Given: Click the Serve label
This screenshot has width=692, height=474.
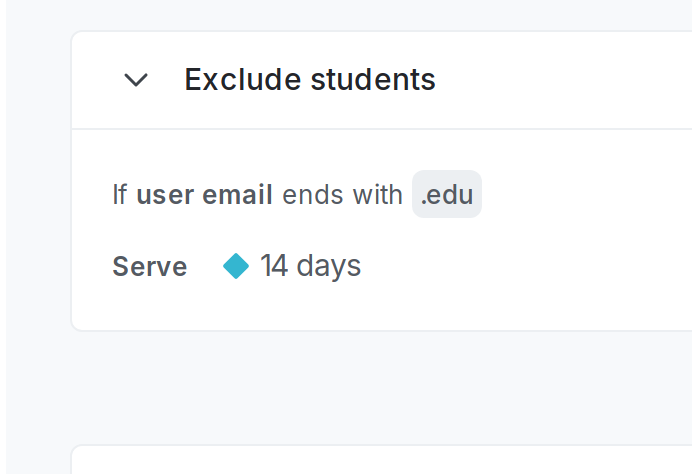Looking at the screenshot, I should (x=149, y=267).
